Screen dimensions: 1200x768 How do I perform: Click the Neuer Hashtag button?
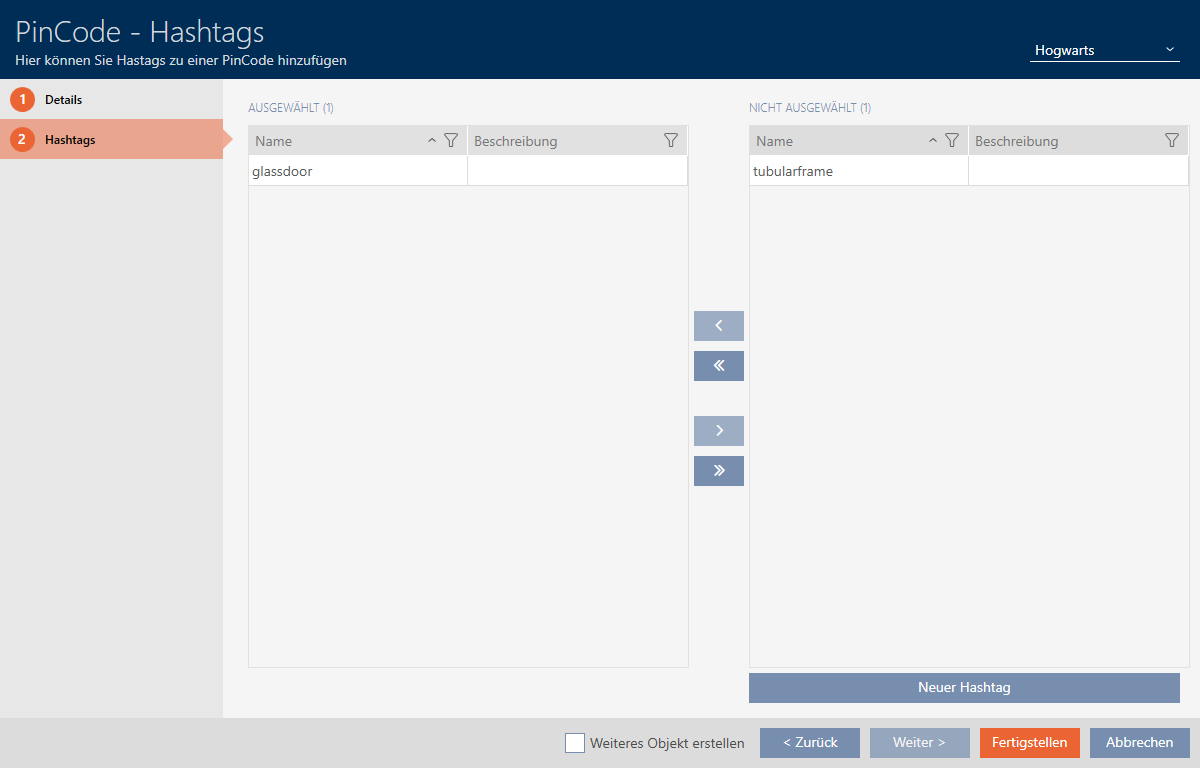click(964, 688)
